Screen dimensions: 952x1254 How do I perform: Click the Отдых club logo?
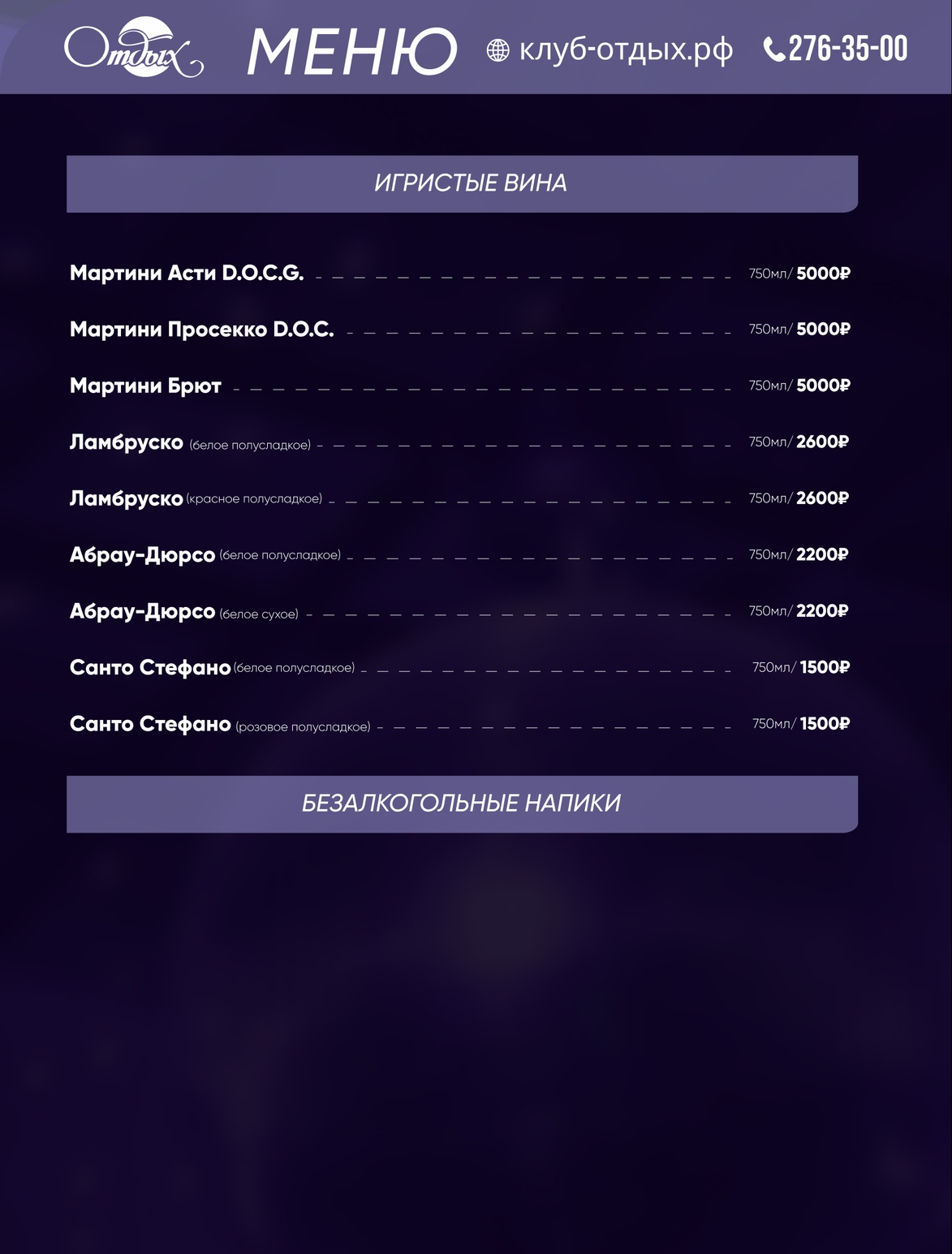tap(133, 50)
